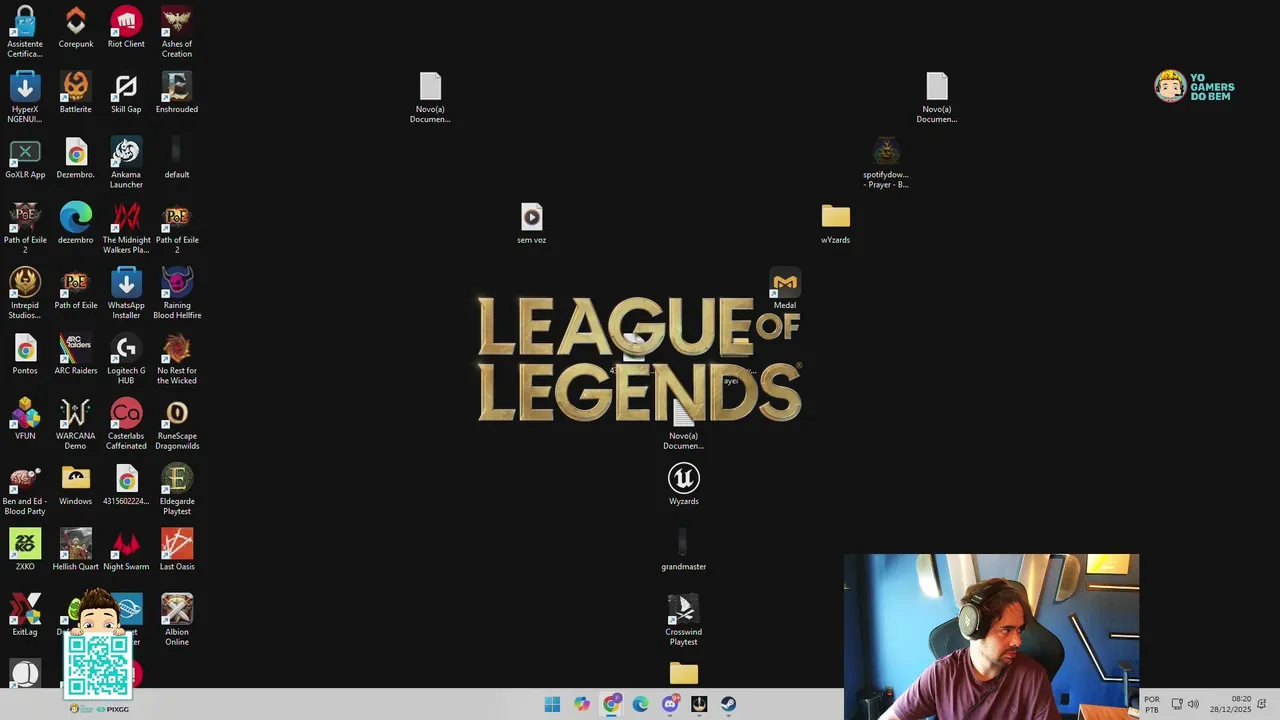Open the Assistente Certifica shortcut
The width and height of the screenshot is (1280, 720).
(x=25, y=31)
